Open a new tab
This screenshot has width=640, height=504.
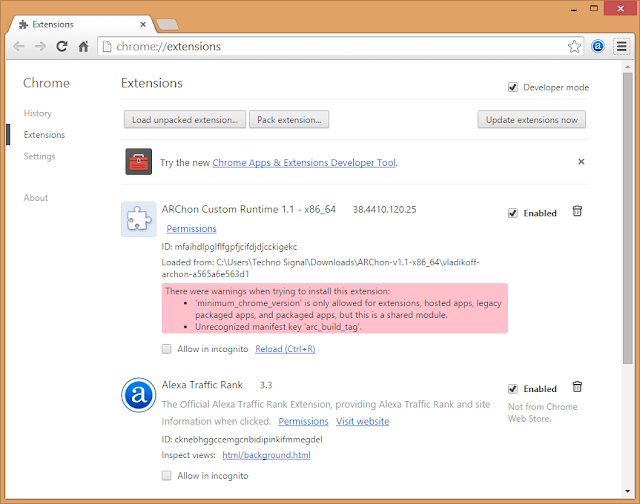pyautogui.click(x=168, y=24)
